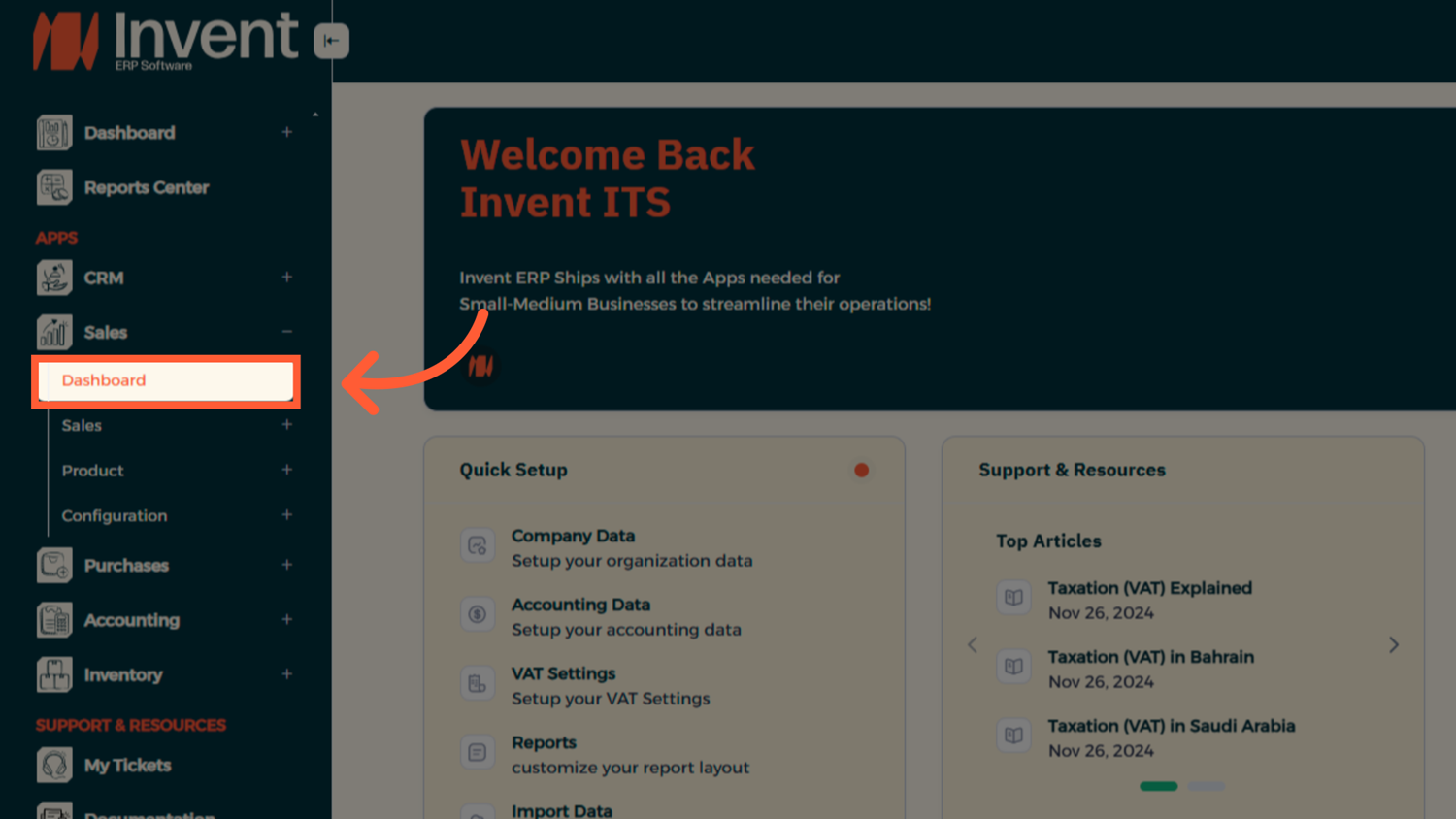
Task: Open the Sales submenu item
Action: pyautogui.click(x=83, y=426)
